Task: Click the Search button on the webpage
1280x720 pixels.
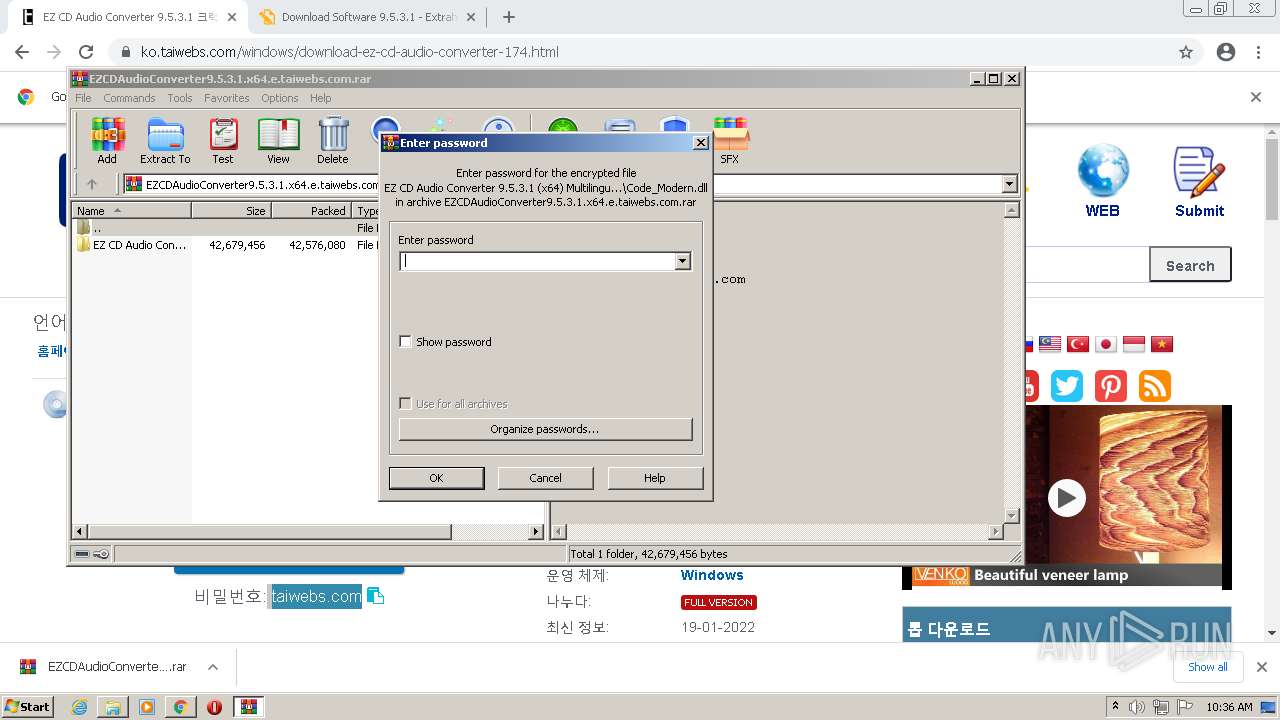Action: pos(1190,266)
